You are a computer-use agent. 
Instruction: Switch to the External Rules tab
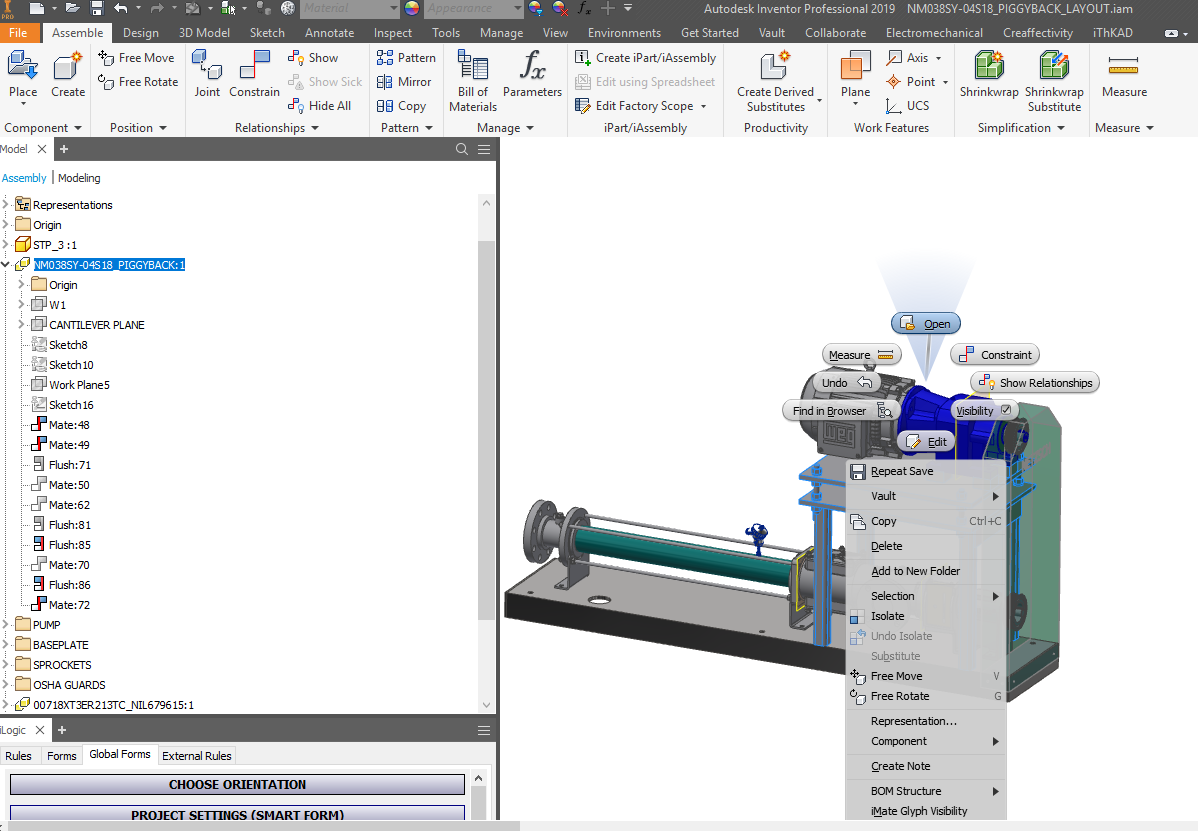click(196, 755)
